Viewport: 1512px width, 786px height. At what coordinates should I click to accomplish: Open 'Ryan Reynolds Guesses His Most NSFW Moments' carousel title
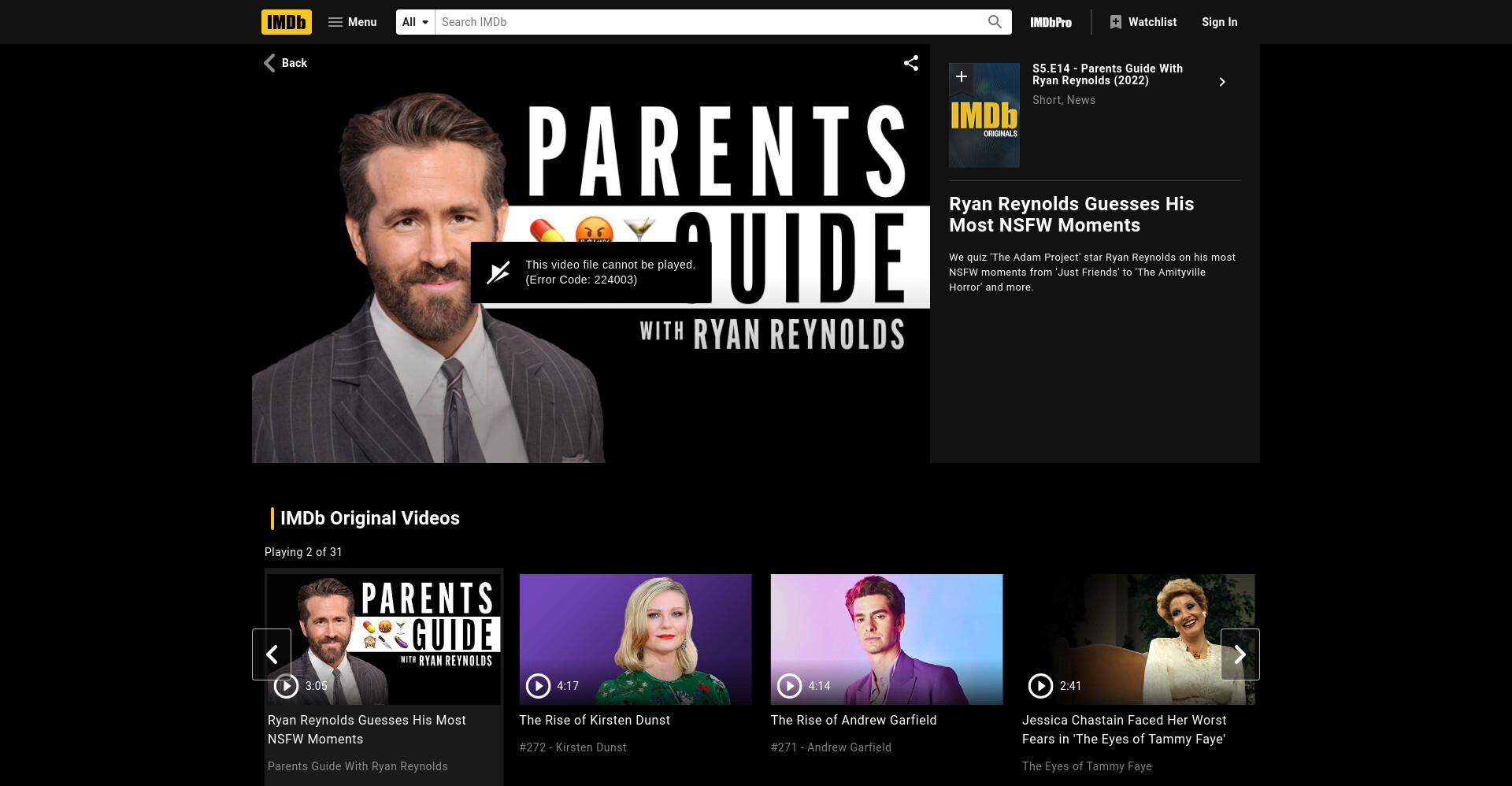367,729
